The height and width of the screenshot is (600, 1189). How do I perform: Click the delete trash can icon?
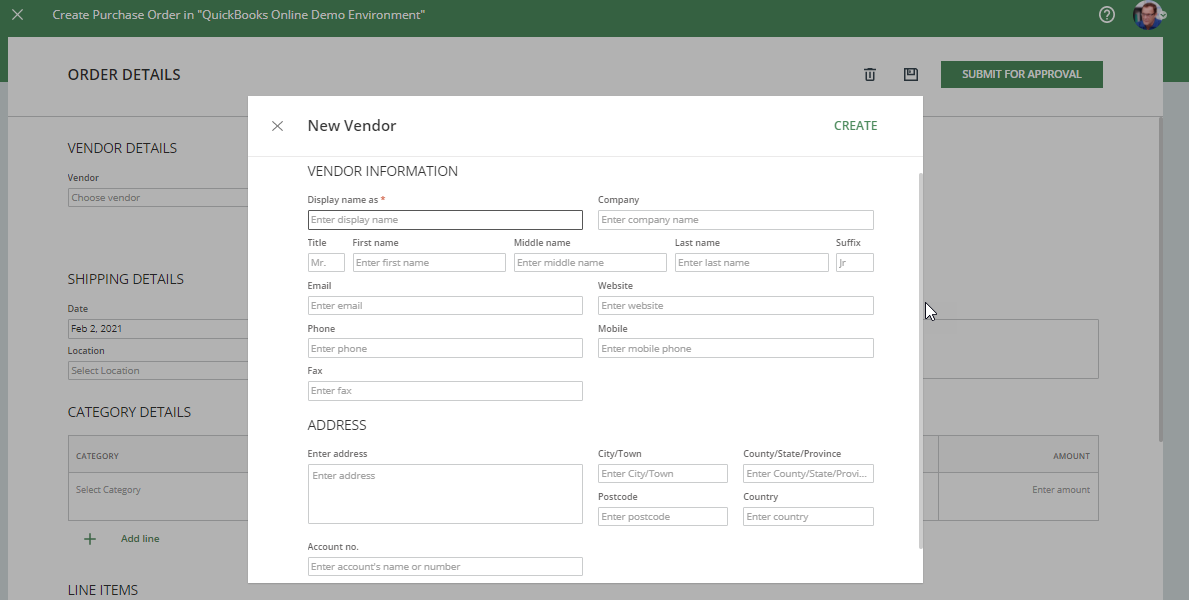[870, 74]
